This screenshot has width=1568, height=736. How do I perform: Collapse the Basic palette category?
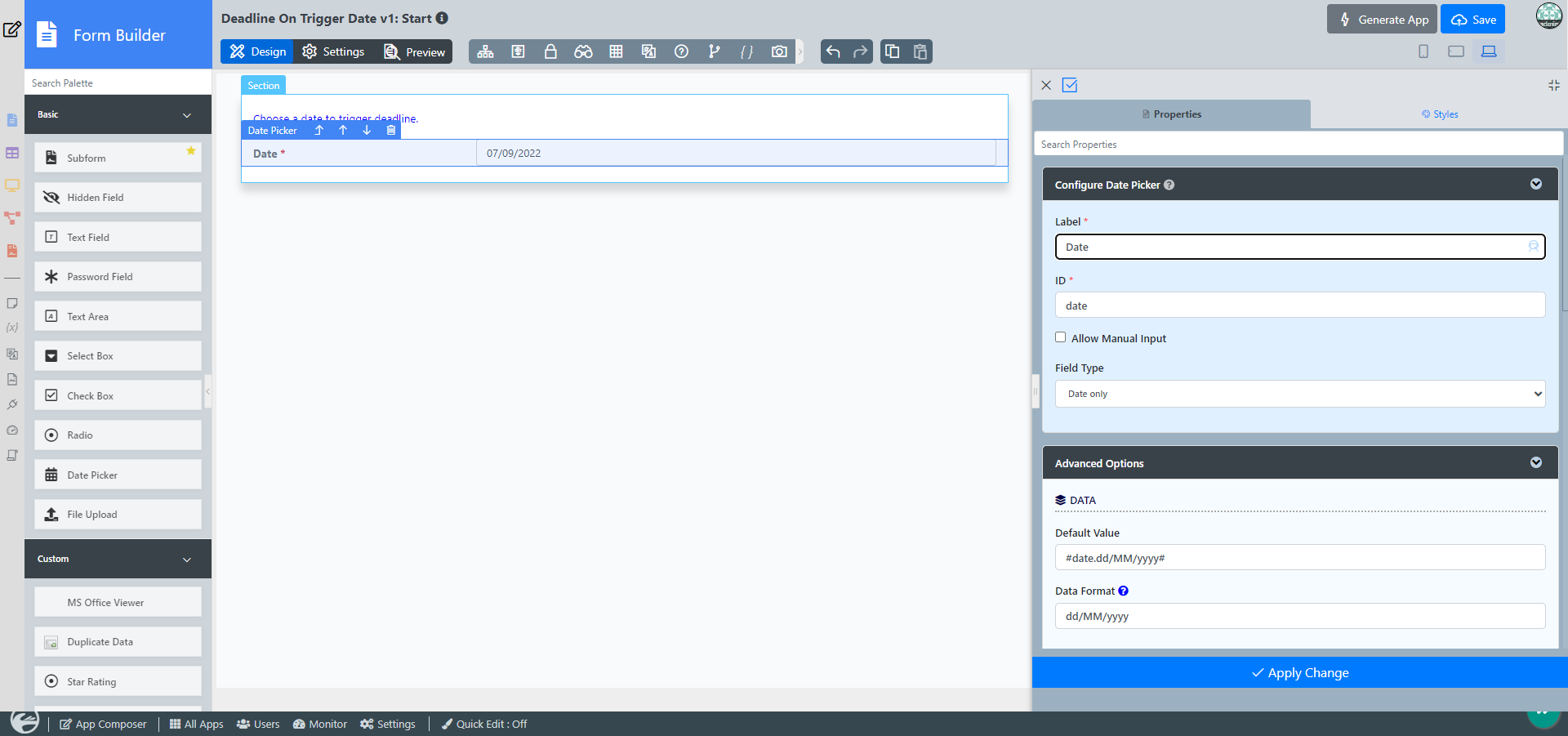click(187, 115)
